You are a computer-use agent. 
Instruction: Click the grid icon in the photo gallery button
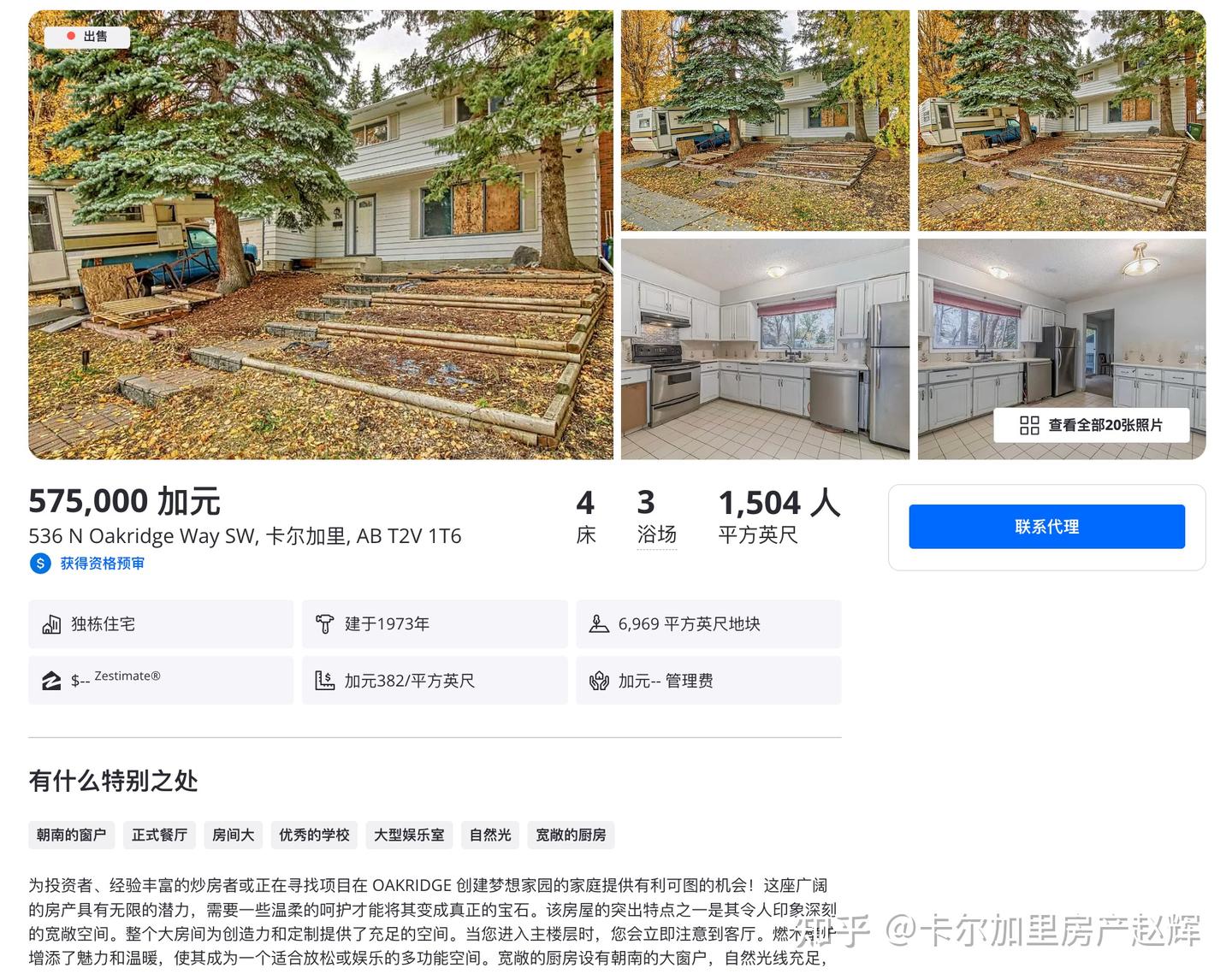1029,425
